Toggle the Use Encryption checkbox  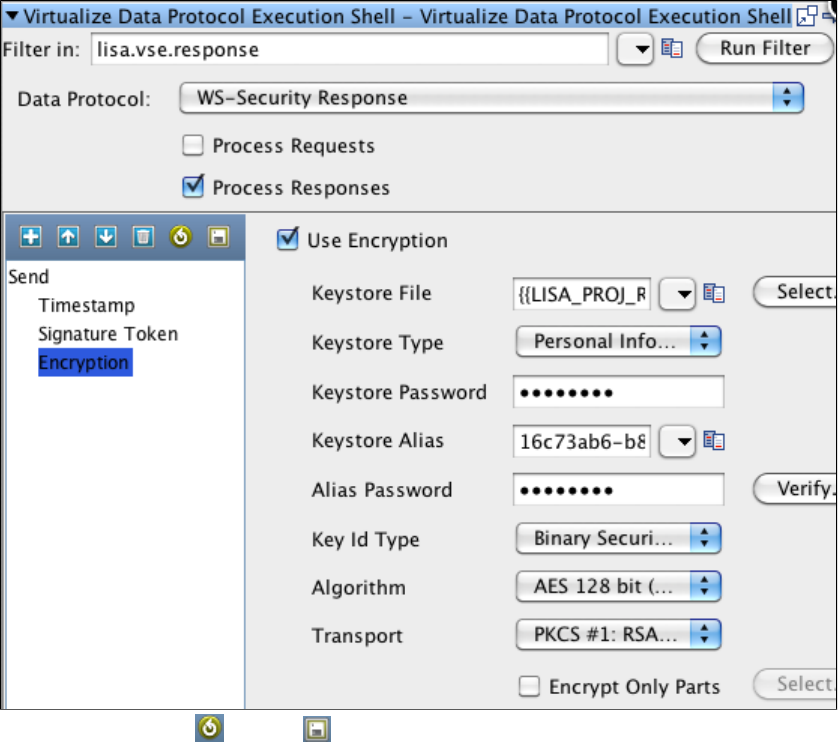point(288,240)
